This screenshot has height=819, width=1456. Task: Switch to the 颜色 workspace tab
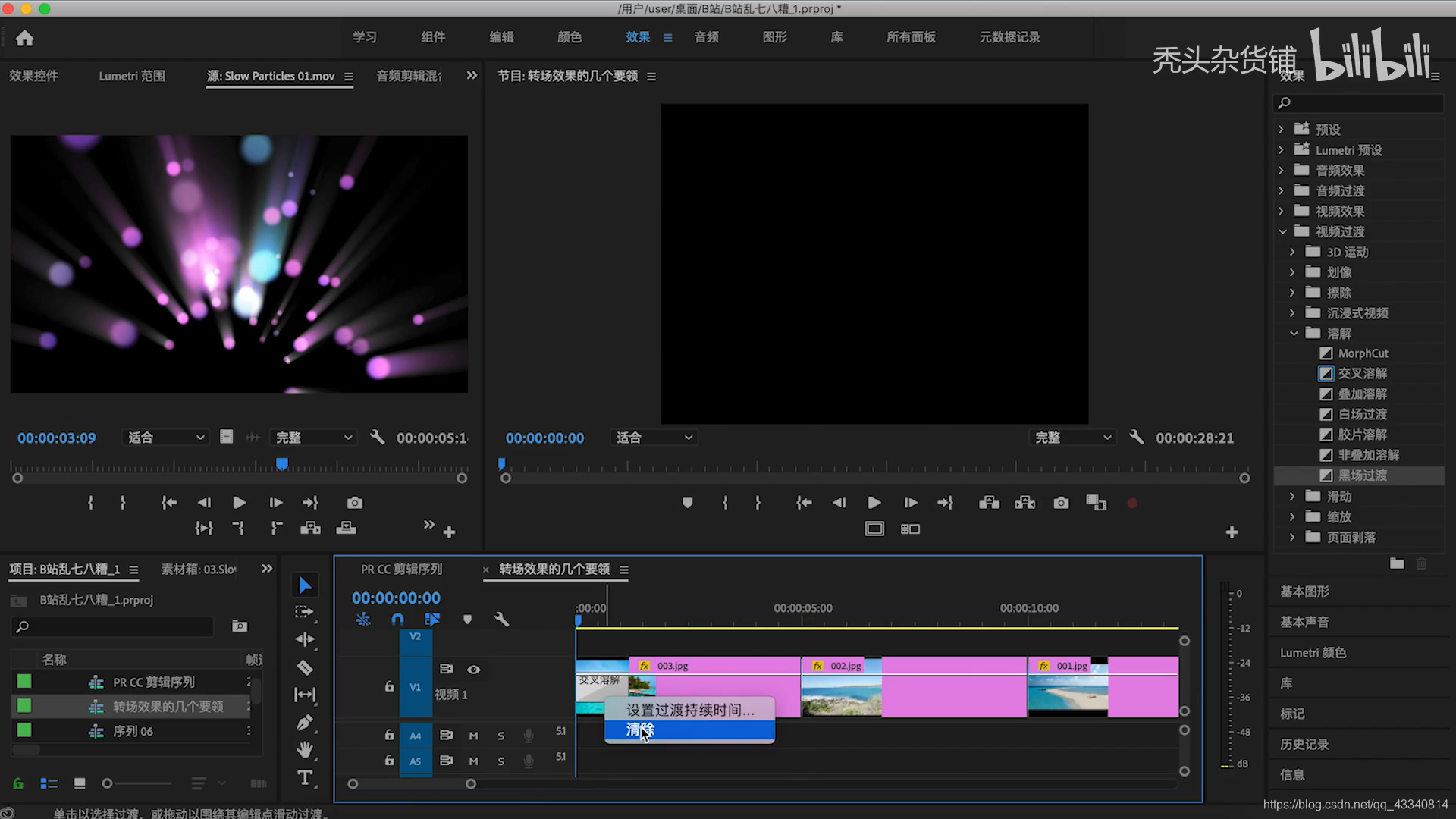(x=569, y=37)
